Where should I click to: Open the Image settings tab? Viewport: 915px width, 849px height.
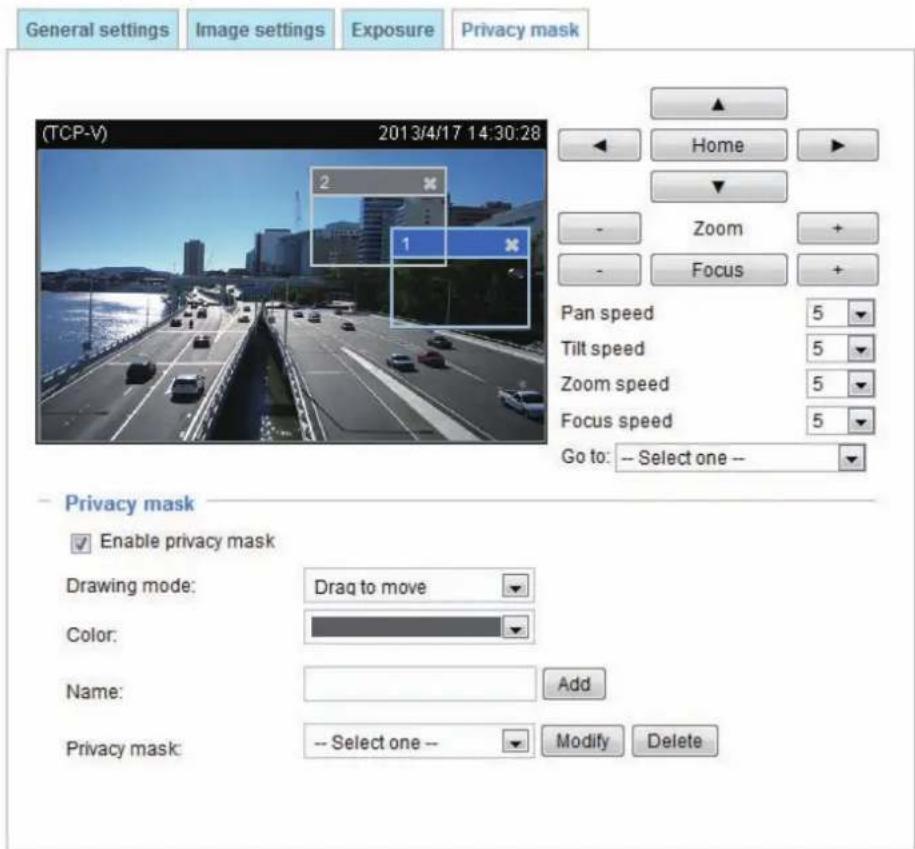coord(260,29)
